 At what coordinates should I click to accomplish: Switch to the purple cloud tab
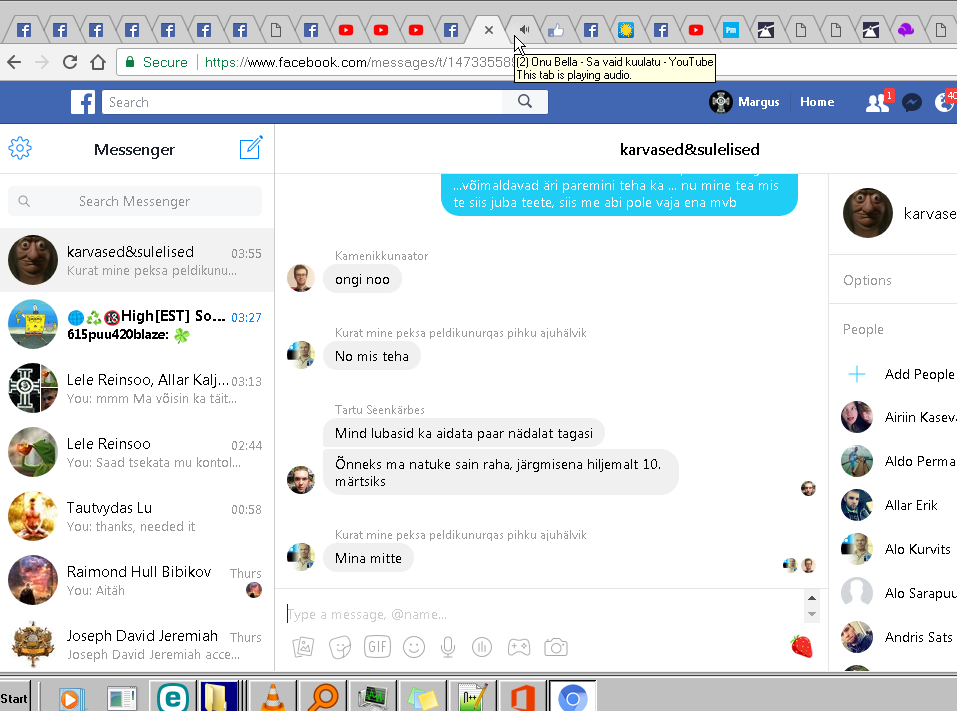point(906,30)
